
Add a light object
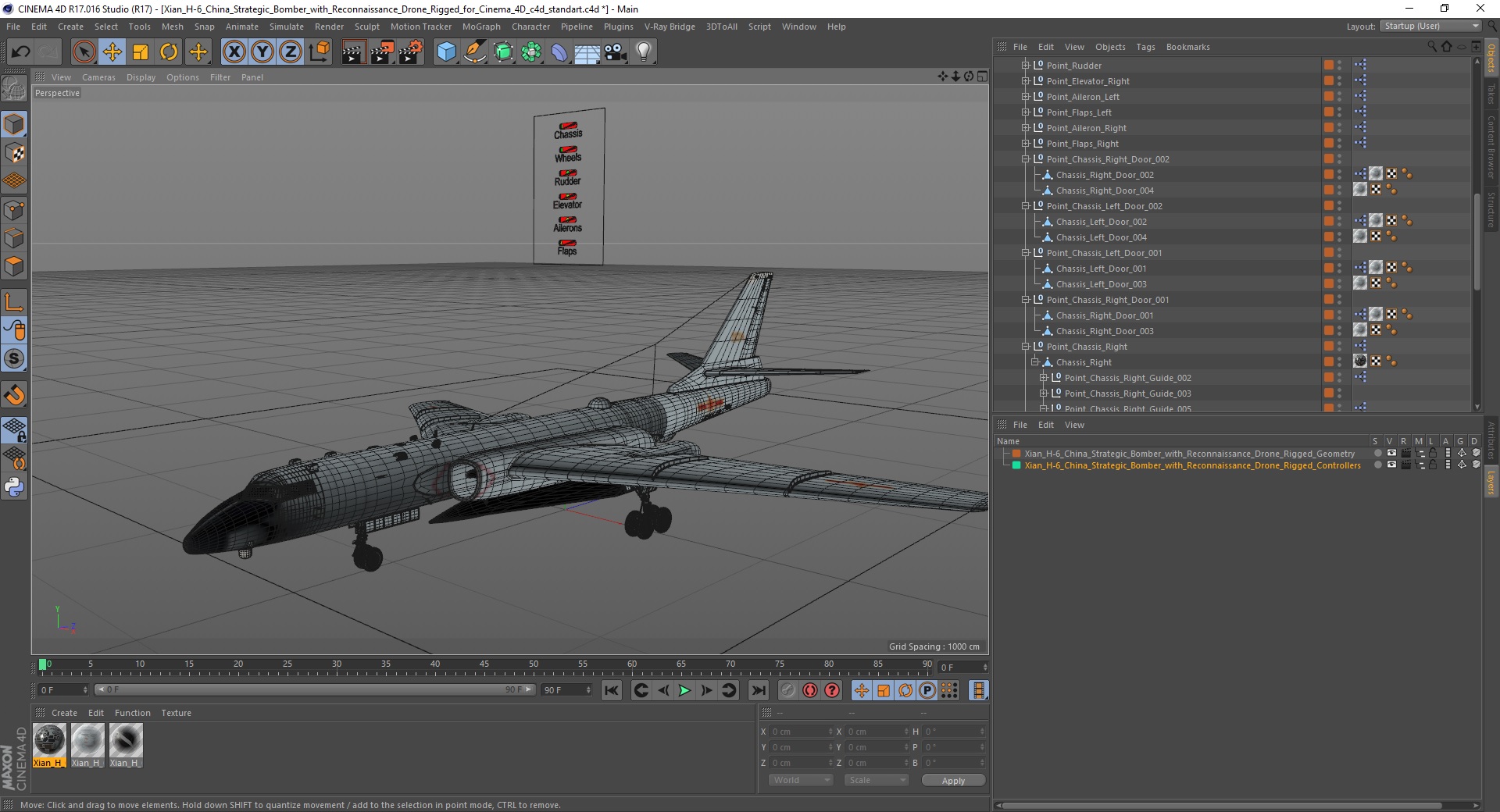[644, 52]
